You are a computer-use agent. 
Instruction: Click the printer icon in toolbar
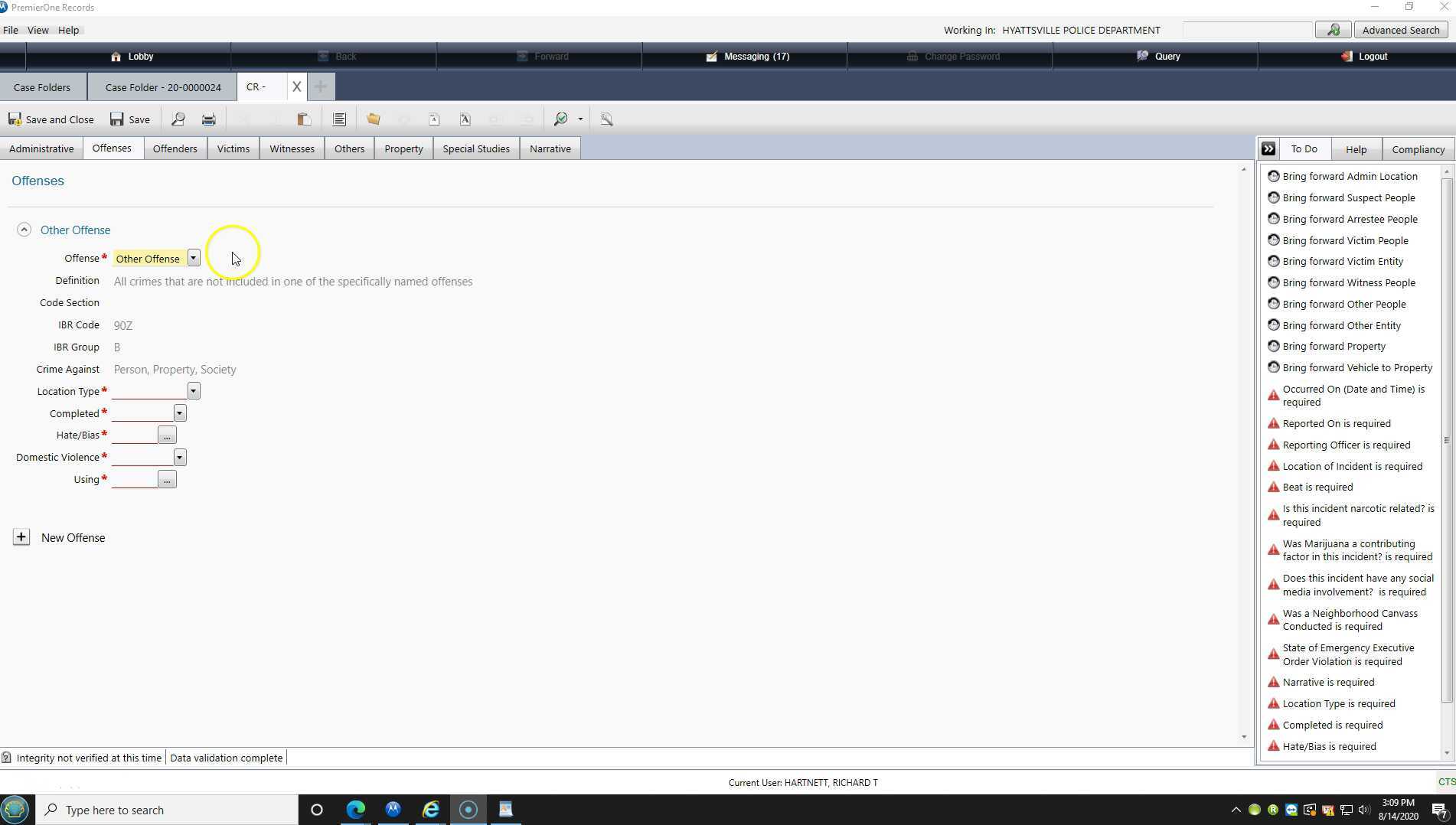pos(208,119)
